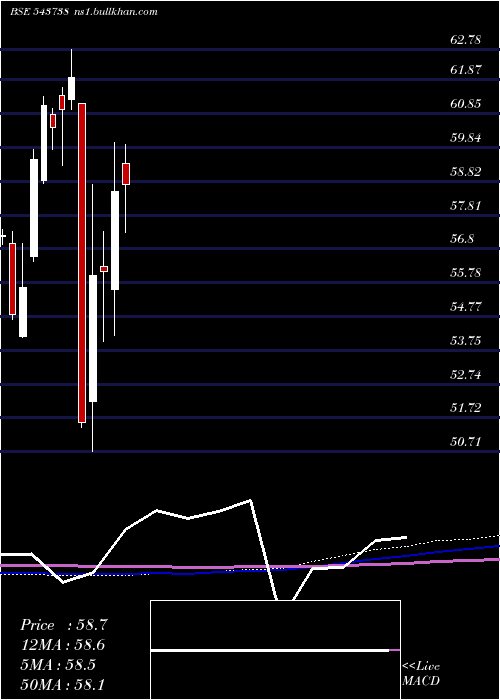Click the 61.87 price axis label
Viewport: 500px width, 700px height.
tap(466, 69)
